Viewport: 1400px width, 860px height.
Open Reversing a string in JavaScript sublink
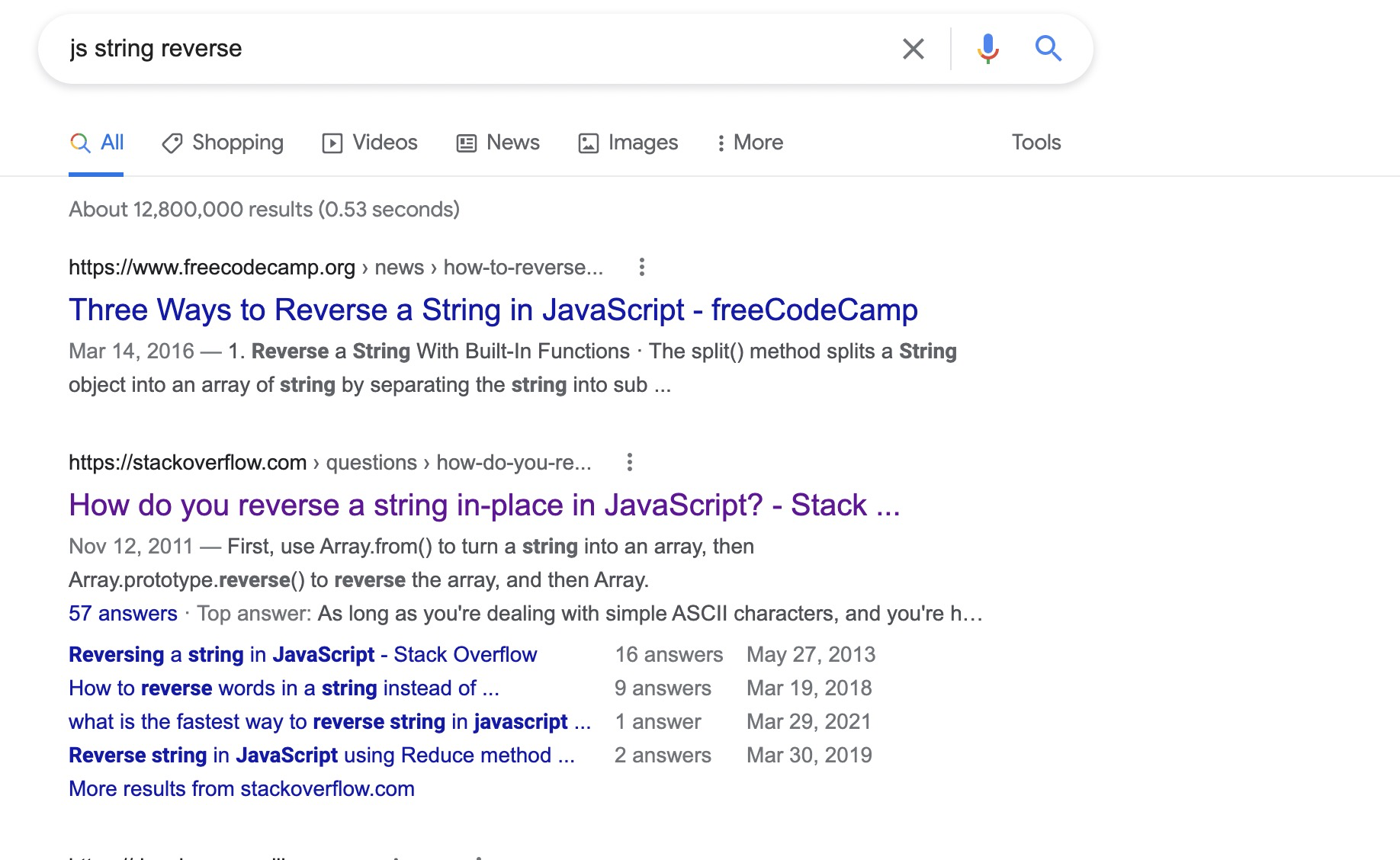(x=303, y=655)
